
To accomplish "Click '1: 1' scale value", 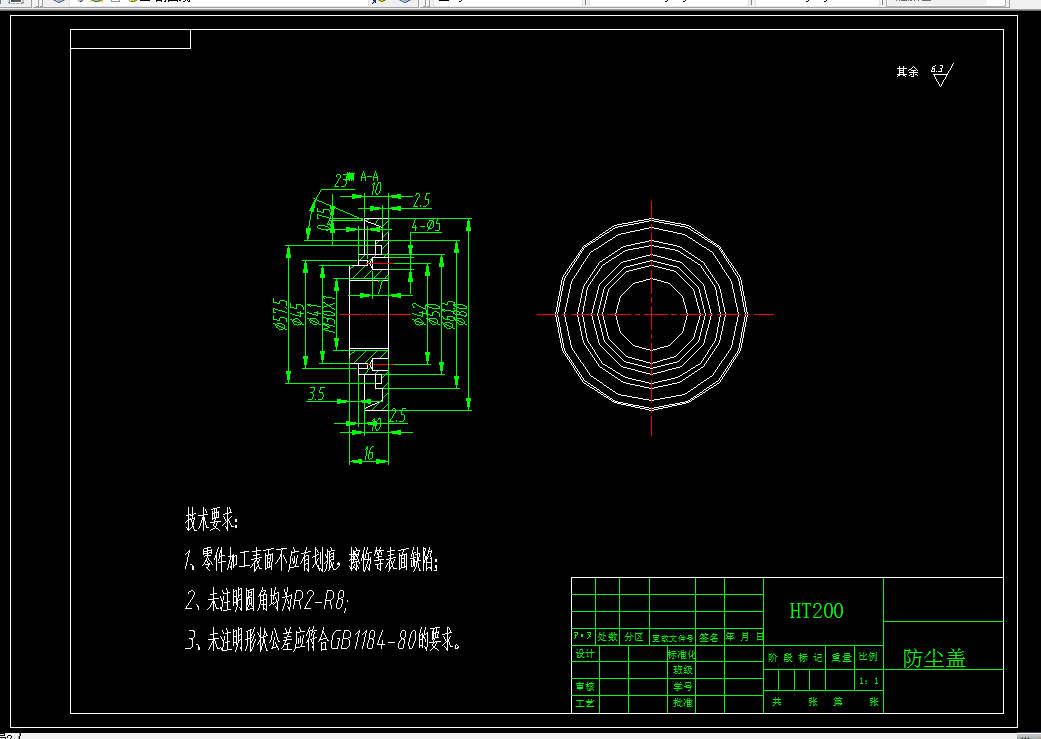I will coord(869,681).
